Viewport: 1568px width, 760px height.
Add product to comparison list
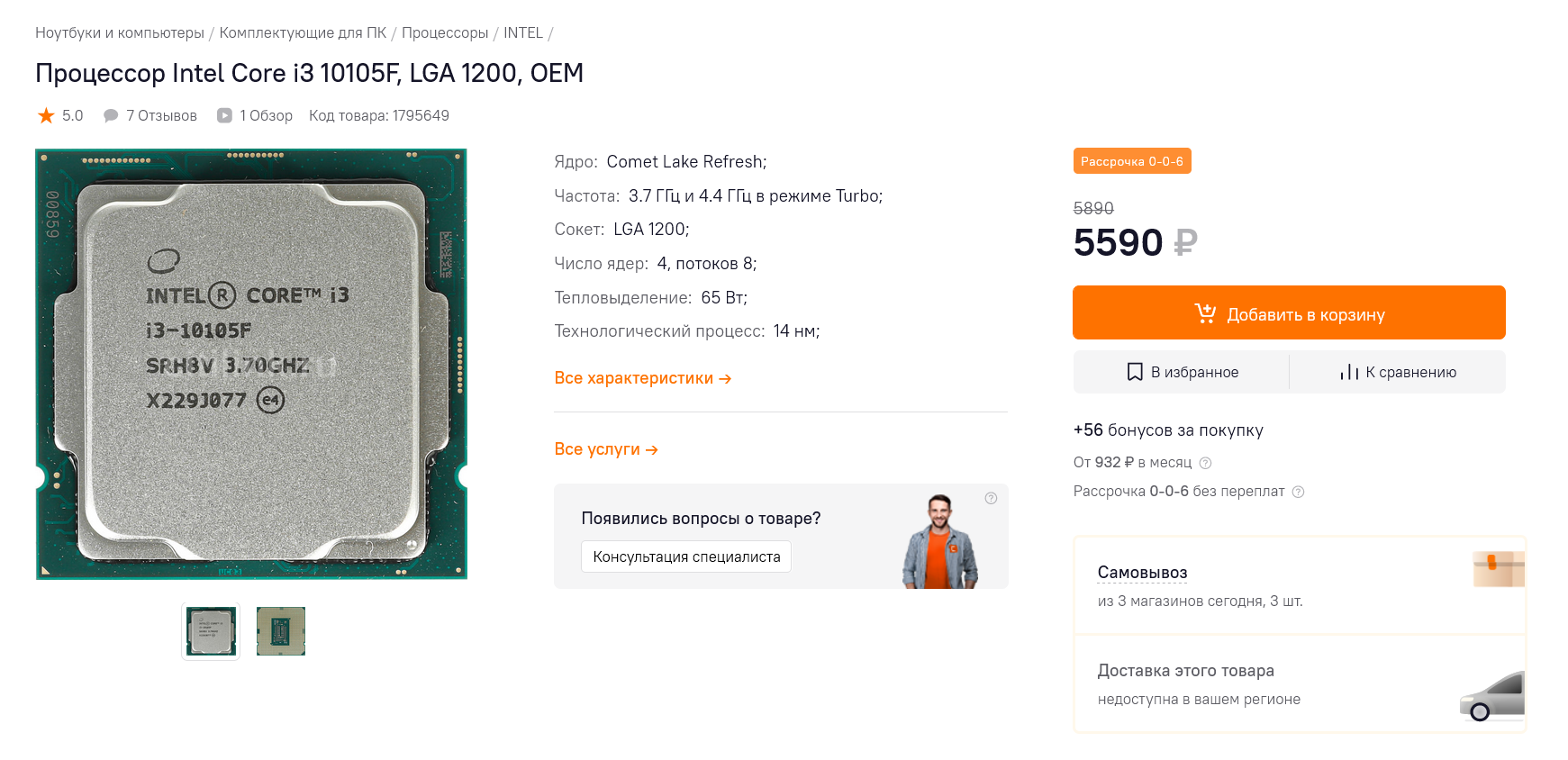pyautogui.click(x=1398, y=372)
